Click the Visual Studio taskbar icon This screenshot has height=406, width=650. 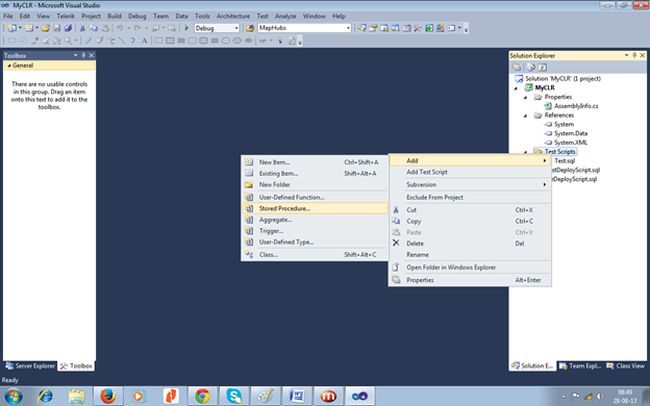[360, 396]
